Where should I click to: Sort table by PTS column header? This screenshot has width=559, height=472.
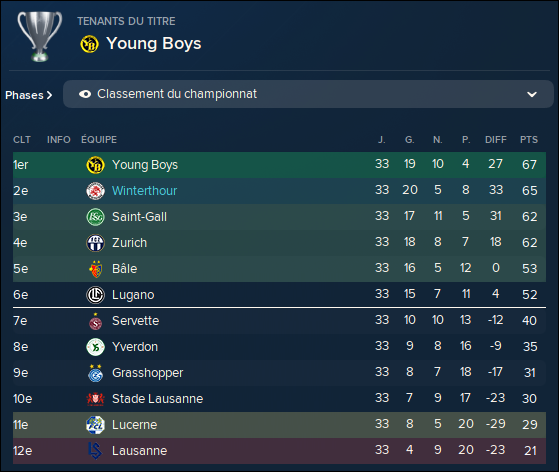(x=529, y=140)
